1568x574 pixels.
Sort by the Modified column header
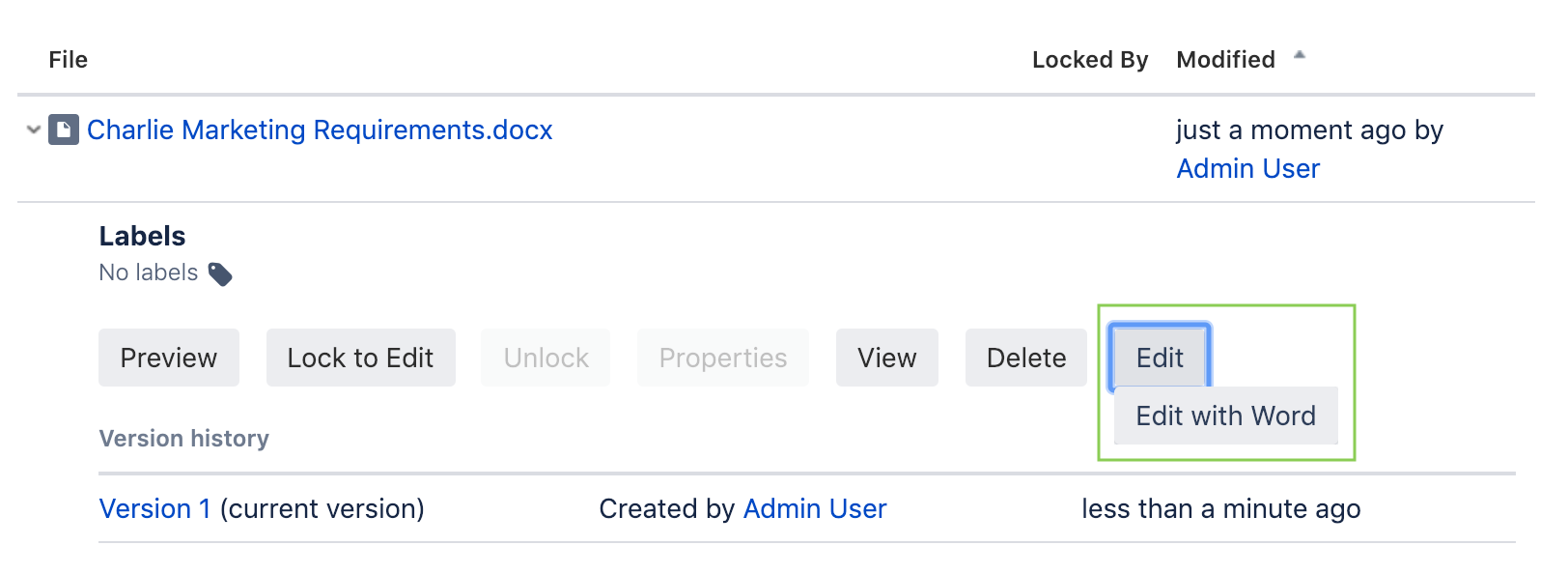pos(1225,60)
